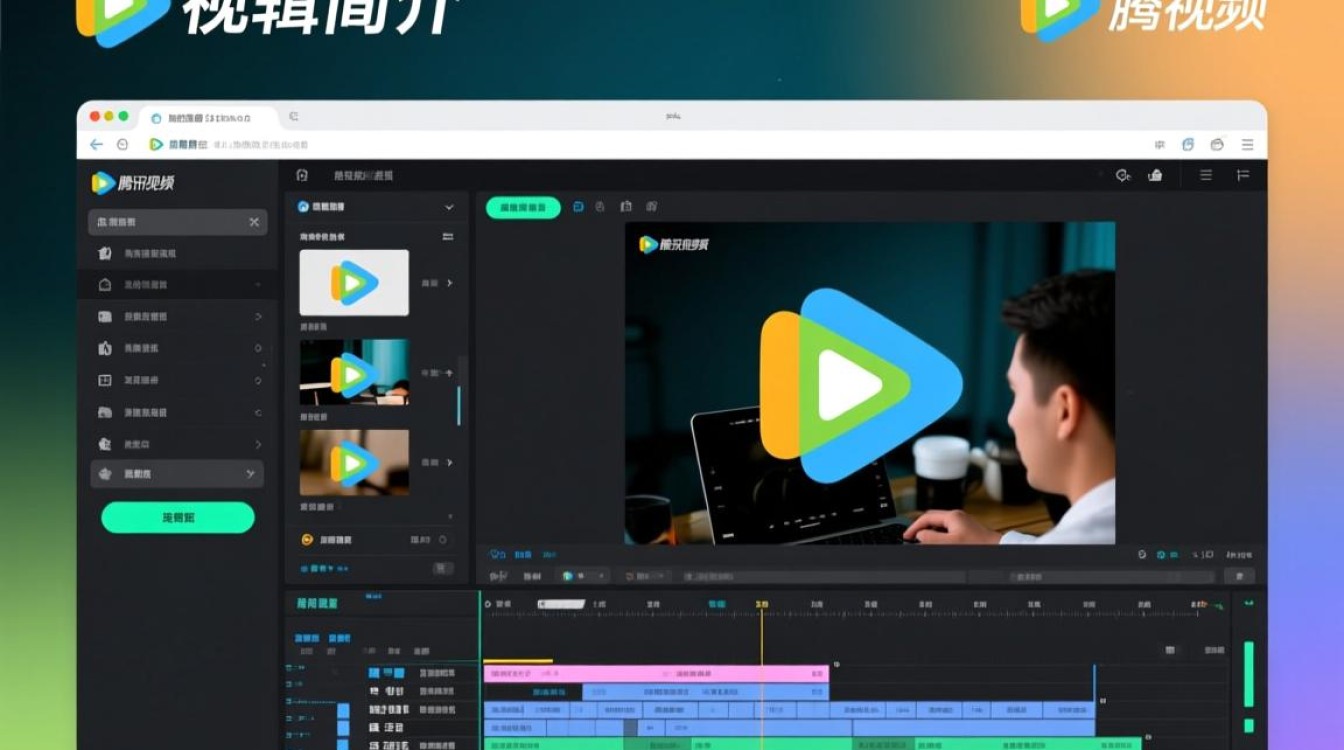Viewport: 1344px width, 750px height.
Task: Click the yellow playhead on timeline ruler
Action: [762, 605]
